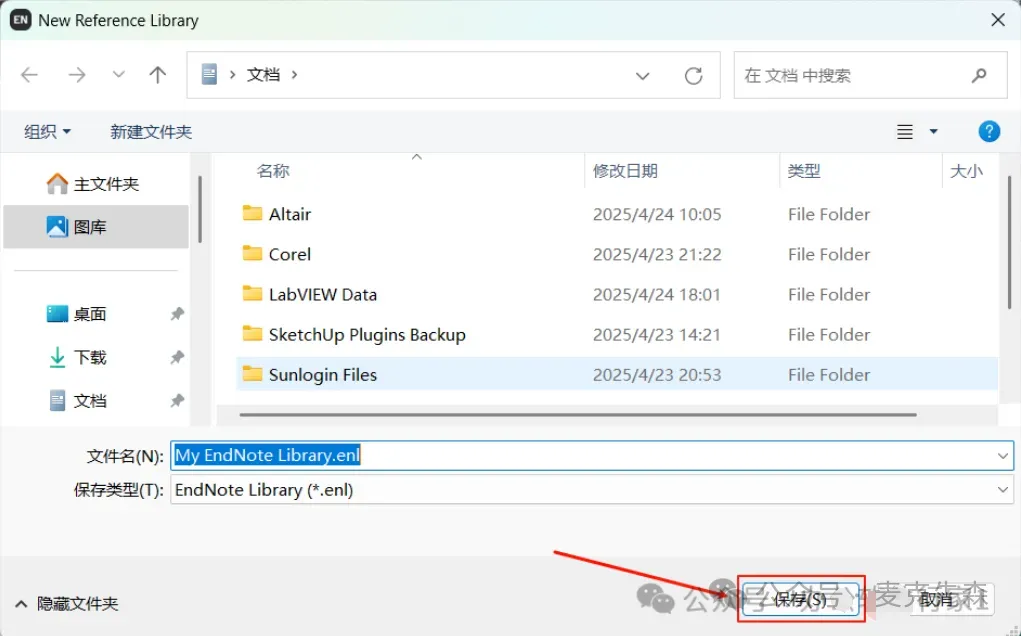This screenshot has height=636, width=1021.
Task: Open the 组织 menu
Action: [47, 131]
